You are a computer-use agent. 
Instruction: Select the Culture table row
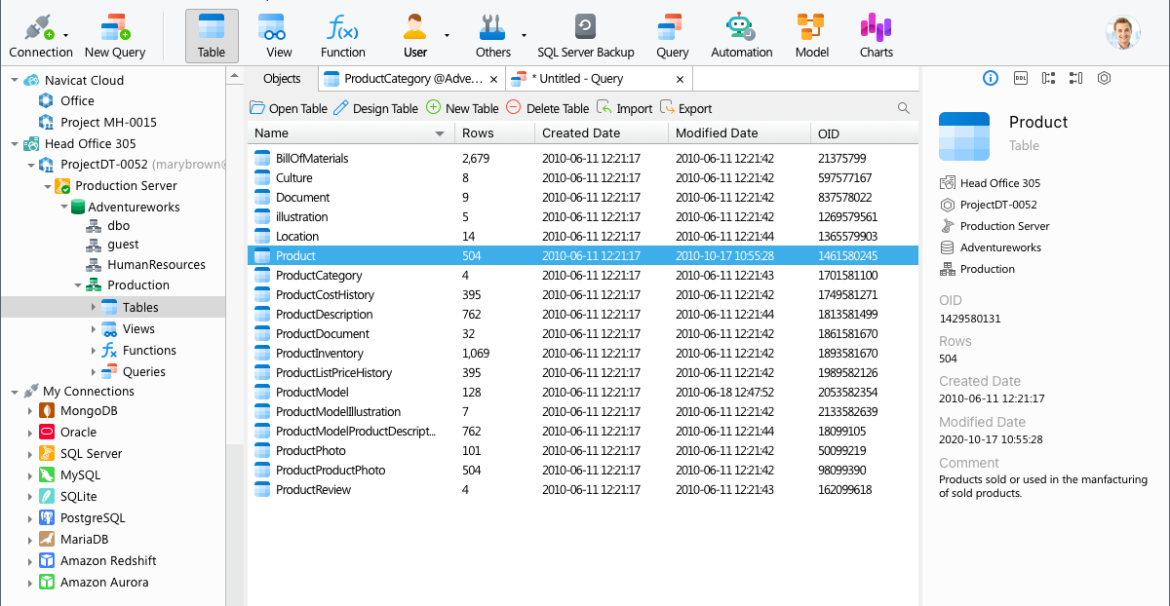[582, 178]
